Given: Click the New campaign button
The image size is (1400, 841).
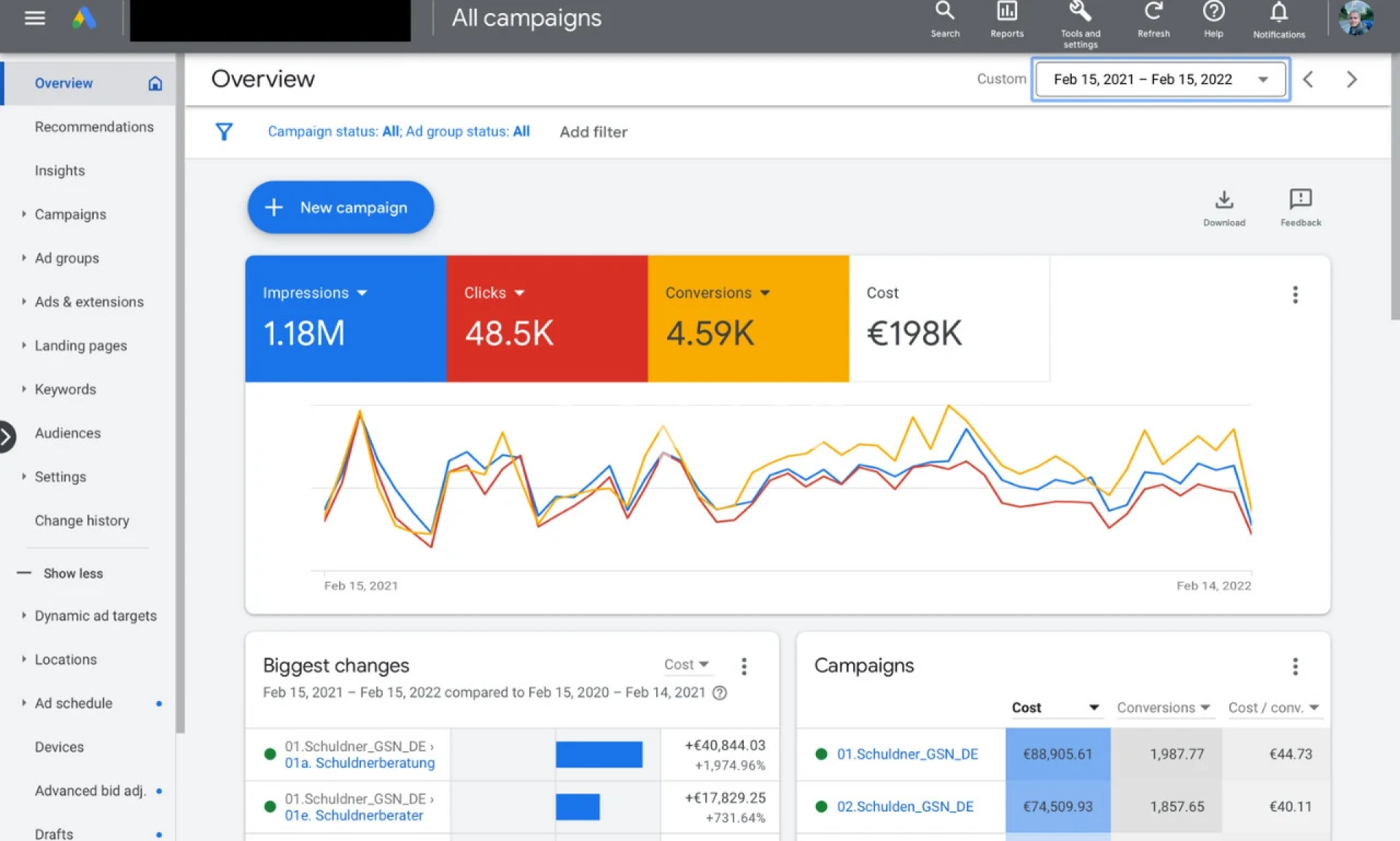Looking at the screenshot, I should (x=341, y=208).
